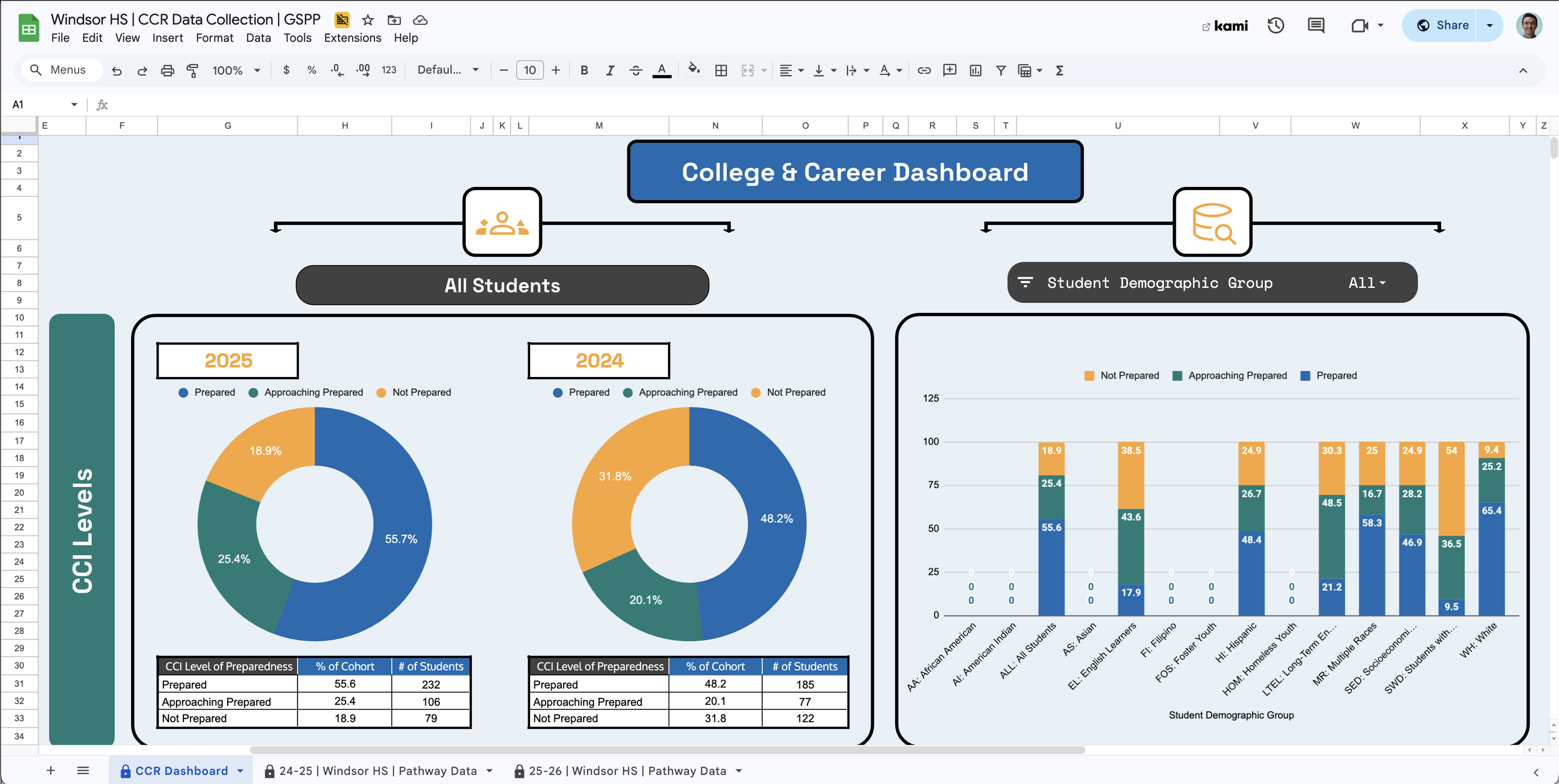Toggle strikethrough formatting
Image resolution: width=1559 pixels, height=784 pixels.
click(x=635, y=70)
